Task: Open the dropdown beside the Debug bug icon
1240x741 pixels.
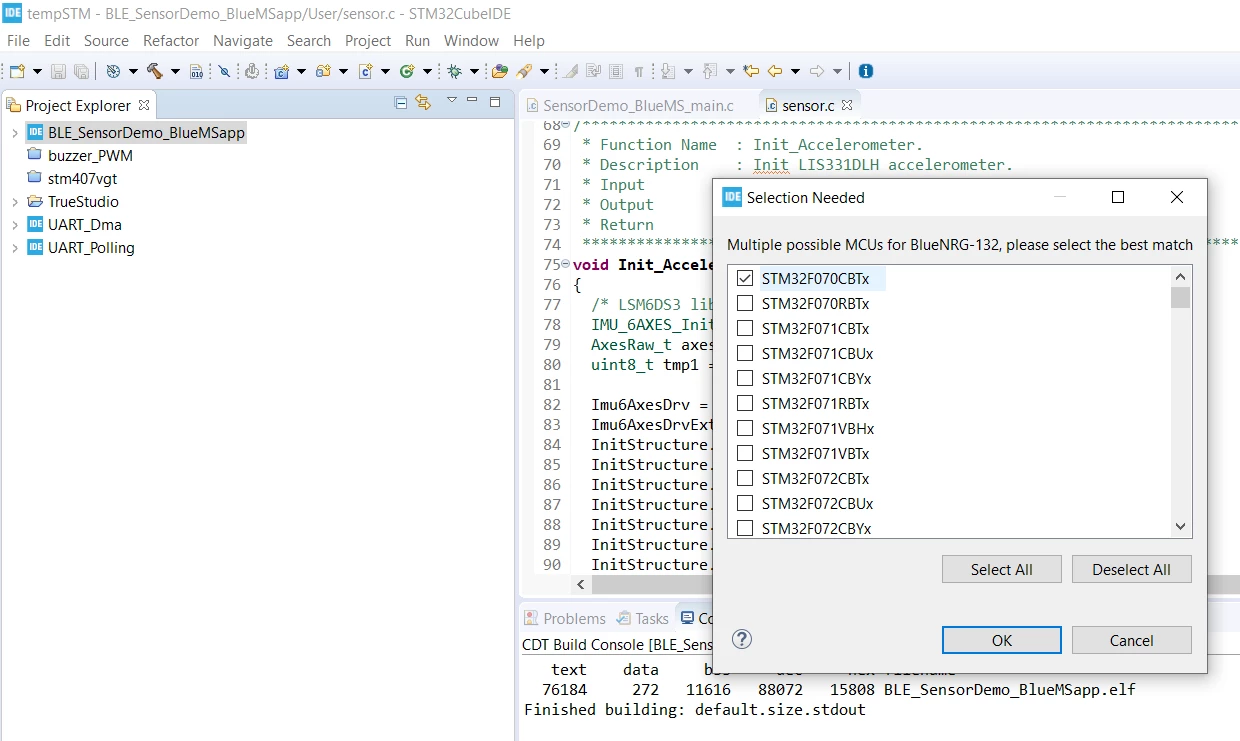Action: (474, 71)
